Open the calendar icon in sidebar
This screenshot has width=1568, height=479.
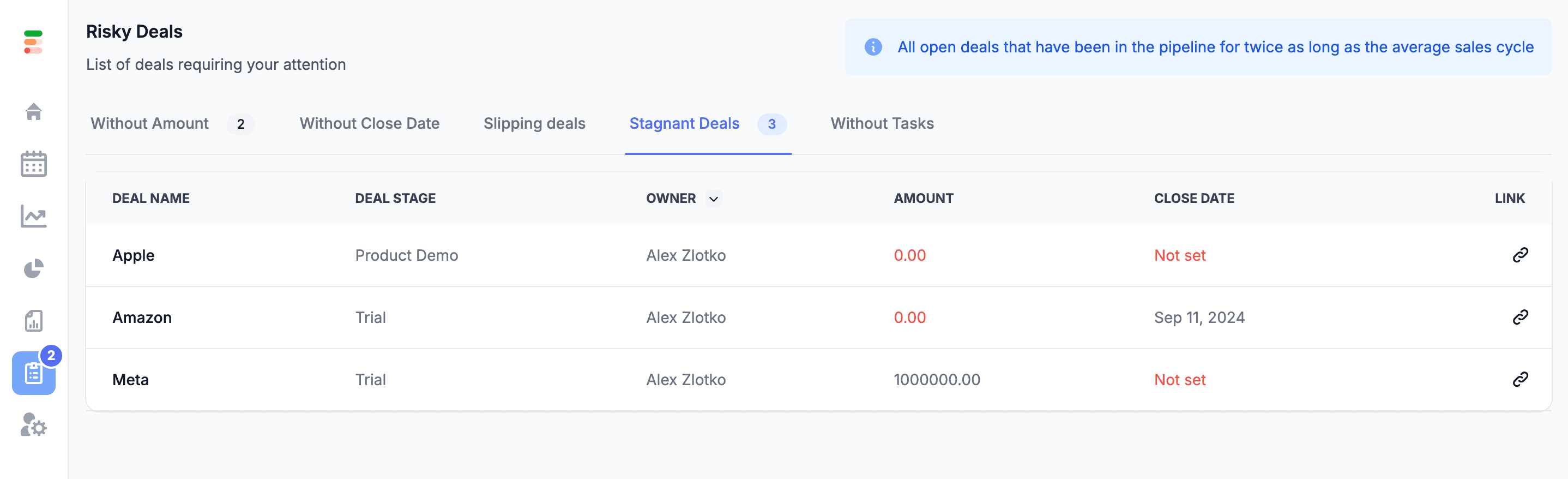[33, 164]
